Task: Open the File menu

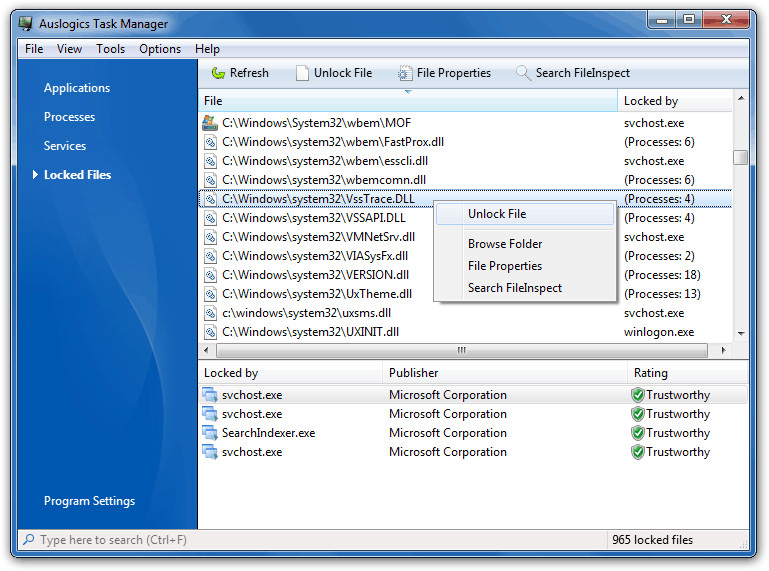Action: click(34, 49)
